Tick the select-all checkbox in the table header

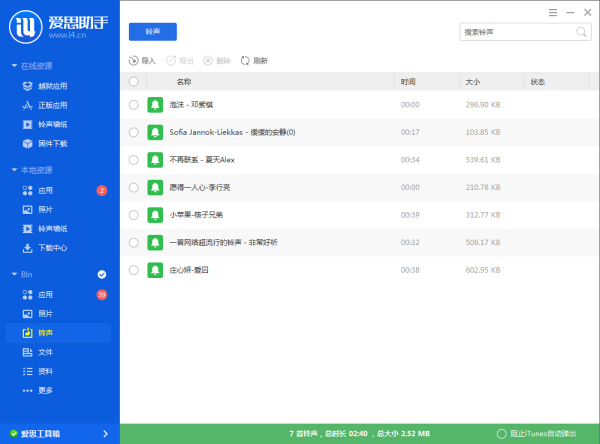(x=134, y=82)
